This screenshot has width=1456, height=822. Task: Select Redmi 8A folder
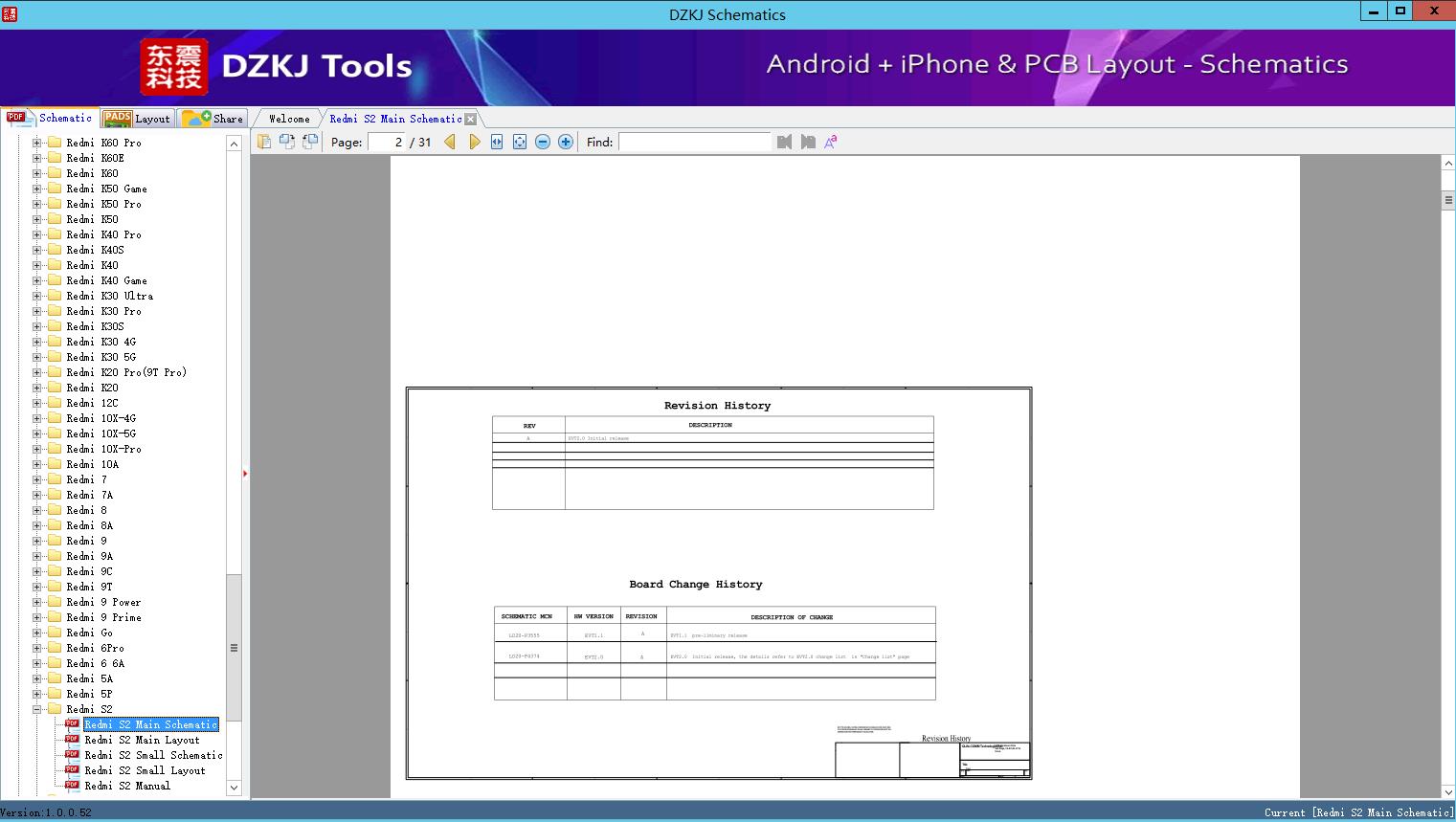tap(89, 525)
